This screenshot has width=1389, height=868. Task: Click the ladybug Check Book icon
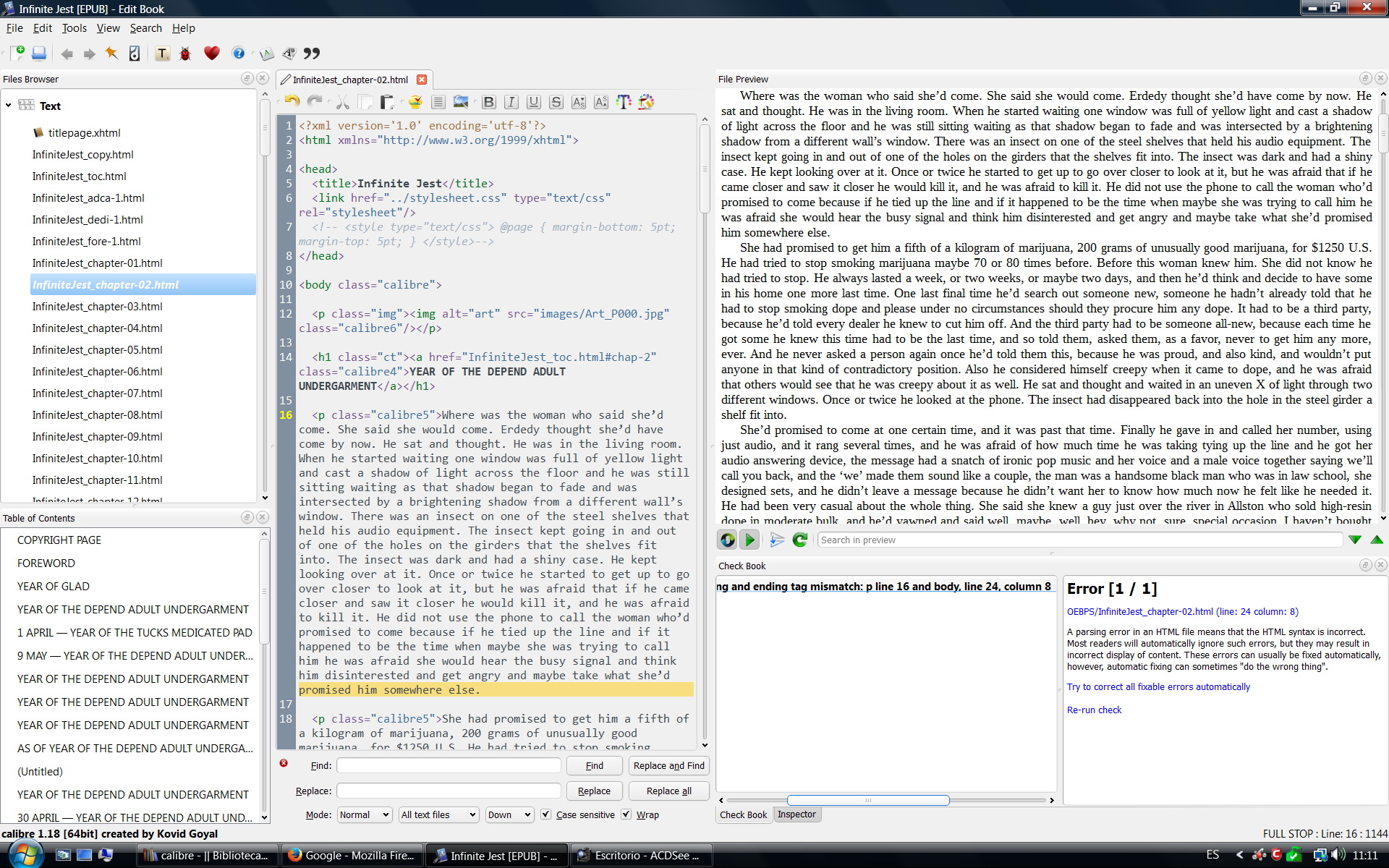185,54
